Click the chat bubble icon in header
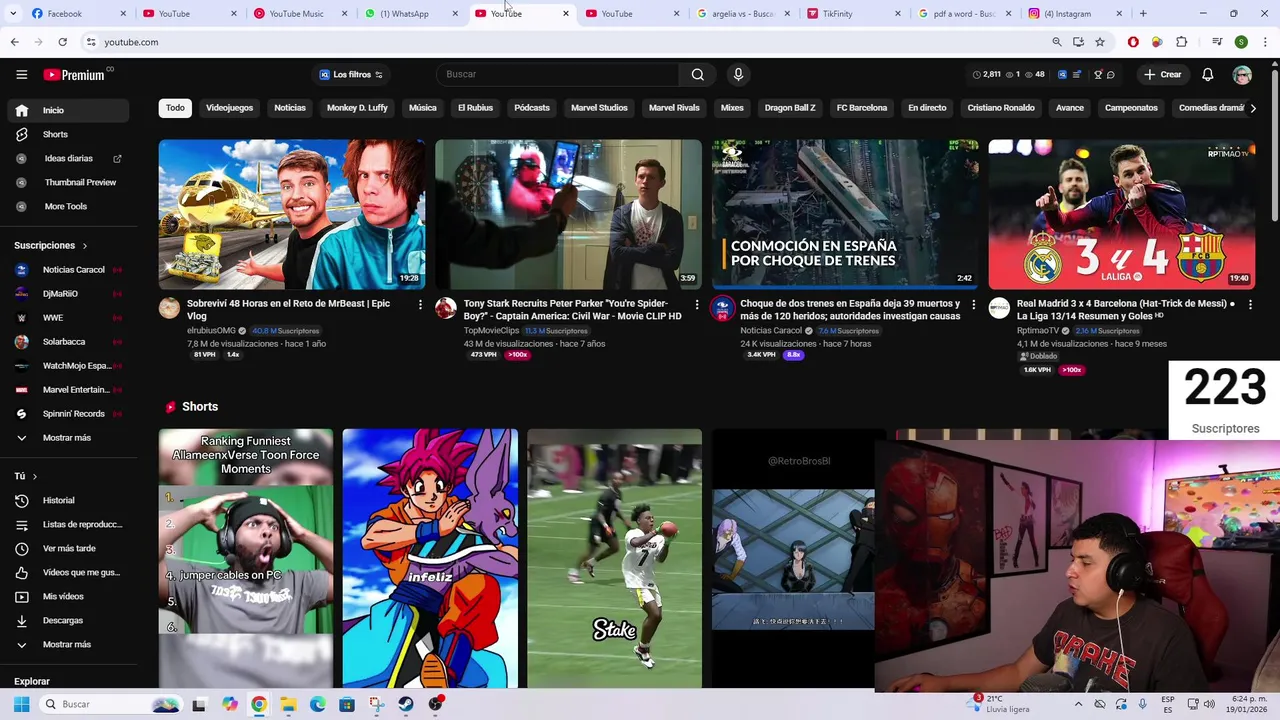 pos(1110,74)
